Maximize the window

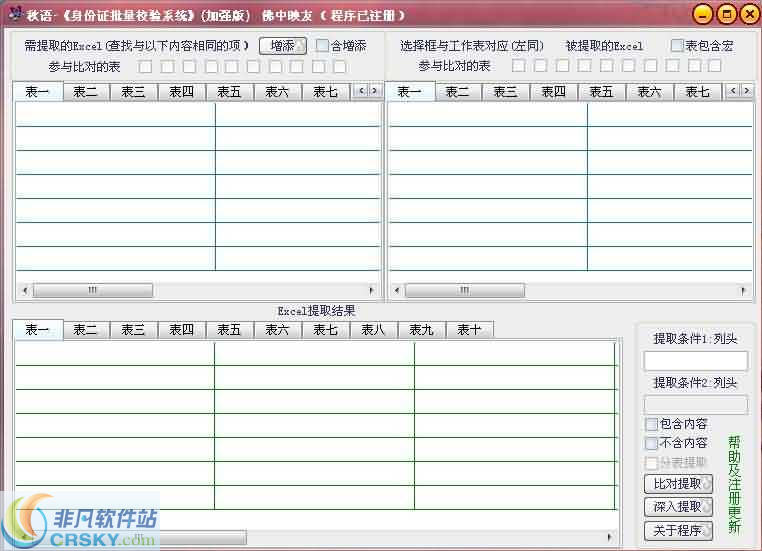tap(727, 14)
